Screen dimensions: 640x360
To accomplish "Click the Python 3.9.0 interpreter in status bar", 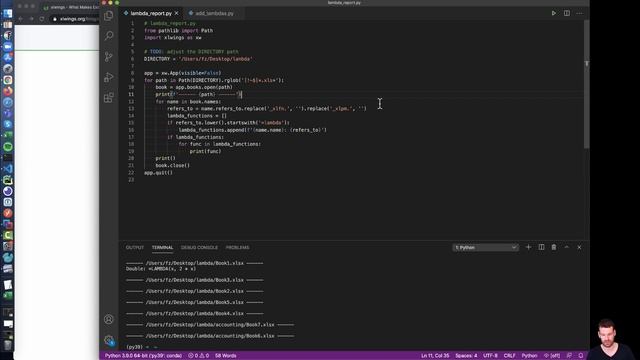I will click(x=143, y=356).
